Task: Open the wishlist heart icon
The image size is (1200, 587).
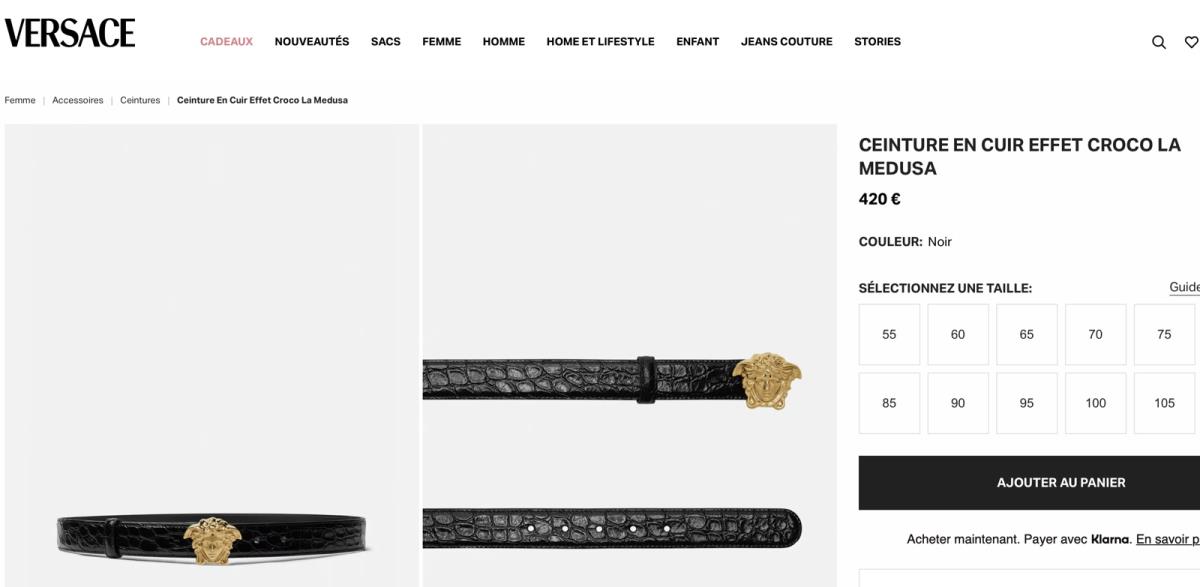Action: pos(1191,42)
